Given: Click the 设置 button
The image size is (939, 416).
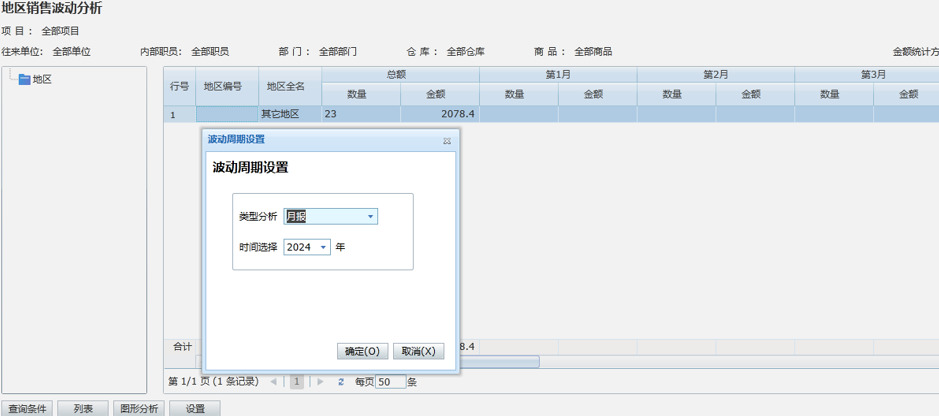Looking at the screenshot, I should pos(194,408).
